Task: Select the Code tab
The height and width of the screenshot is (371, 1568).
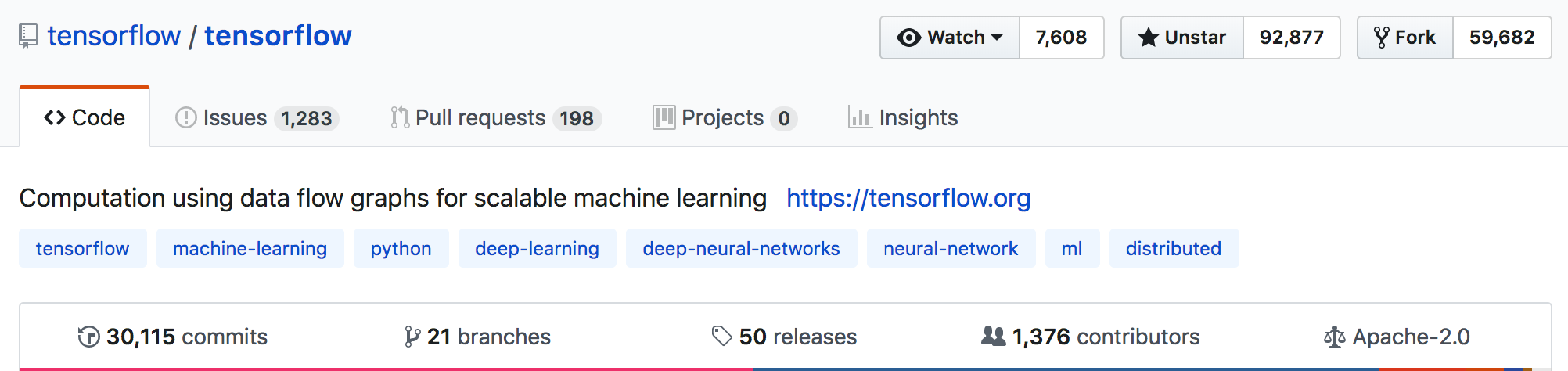Action: [x=85, y=117]
